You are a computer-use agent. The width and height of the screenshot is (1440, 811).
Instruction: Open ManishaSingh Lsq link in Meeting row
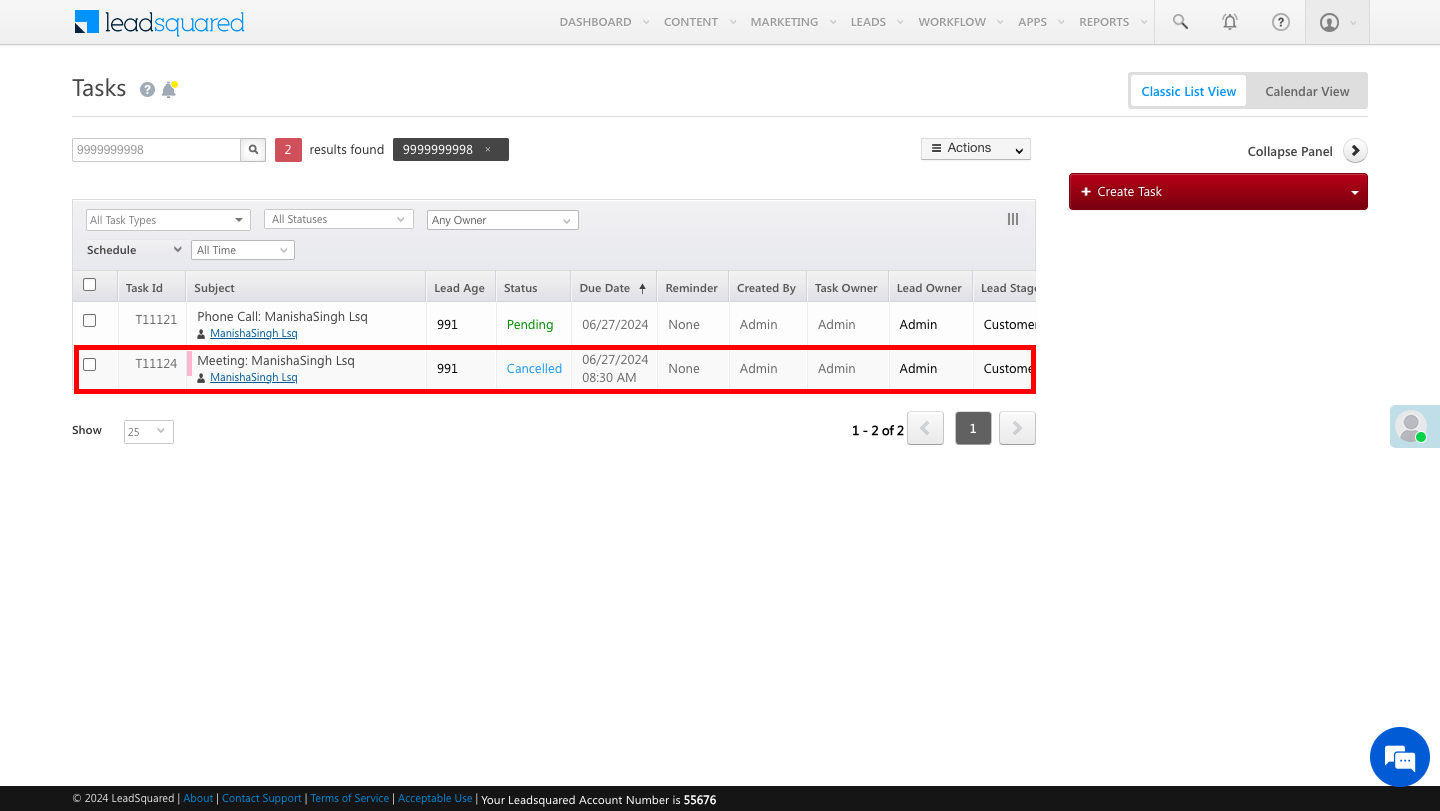point(253,378)
